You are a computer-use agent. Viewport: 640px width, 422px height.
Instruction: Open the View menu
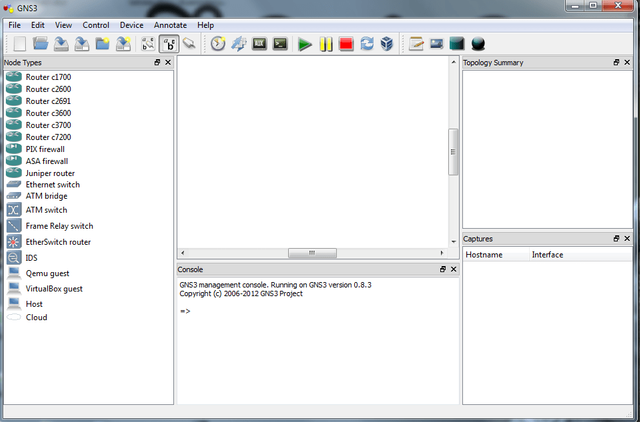click(63, 25)
